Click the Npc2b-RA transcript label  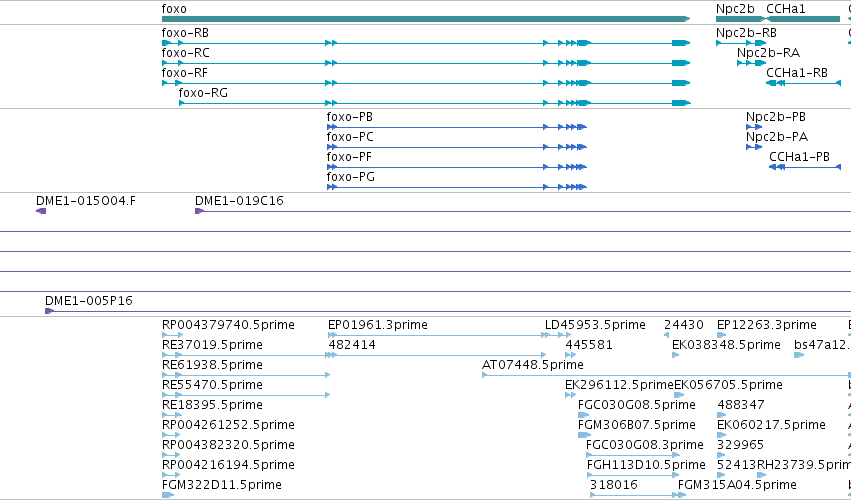click(x=768, y=53)
